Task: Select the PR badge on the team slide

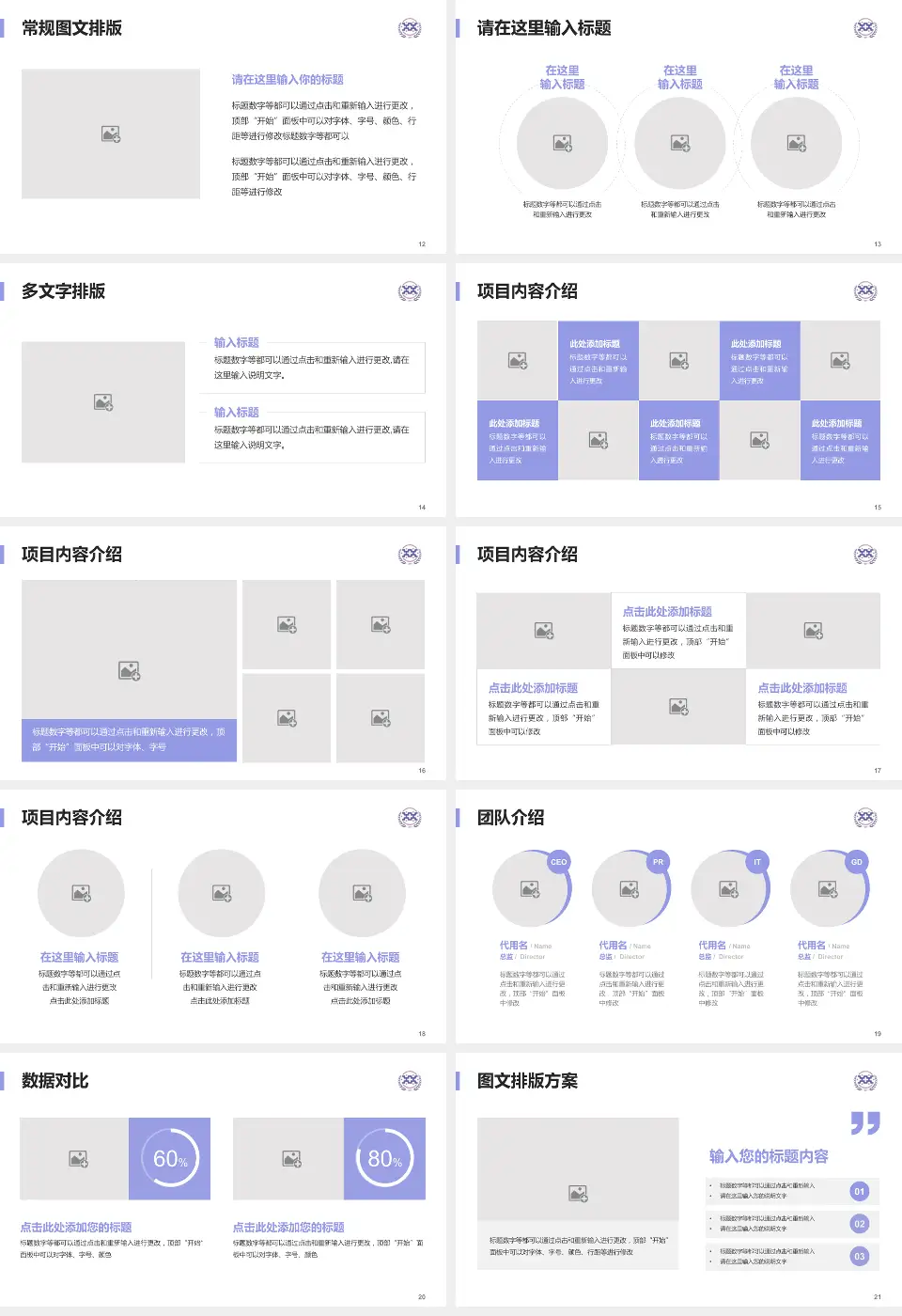Action: tap(658, 862)
